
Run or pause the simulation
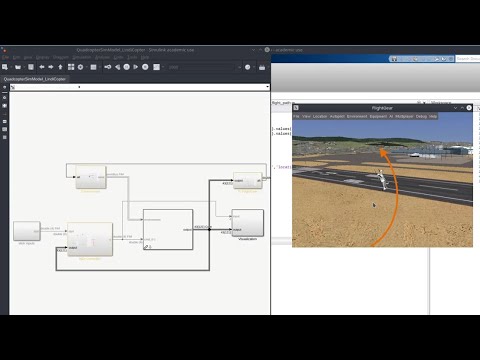point(126,67)
